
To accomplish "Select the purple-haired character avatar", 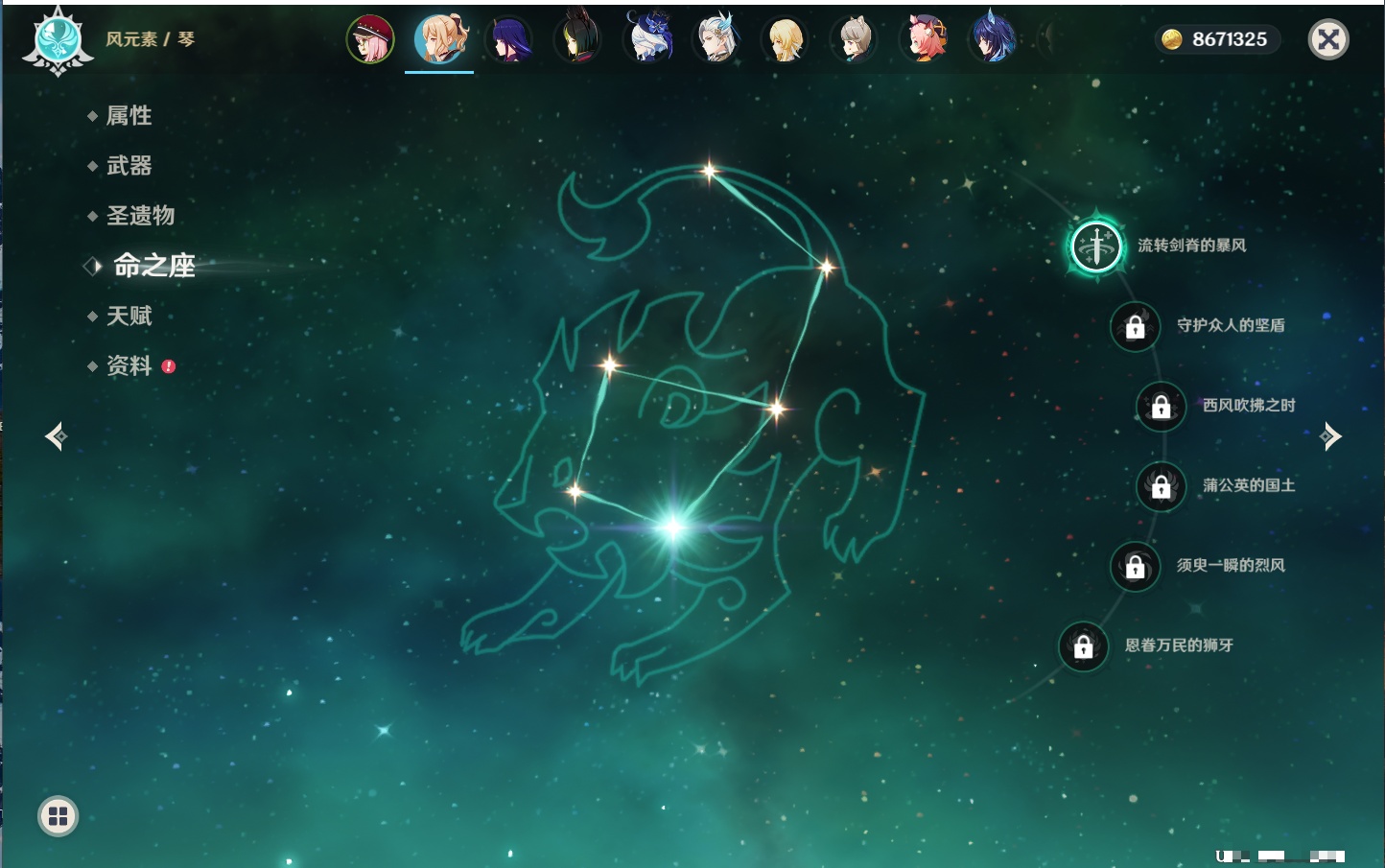I will pyautogui.click(x=508, y=39).
